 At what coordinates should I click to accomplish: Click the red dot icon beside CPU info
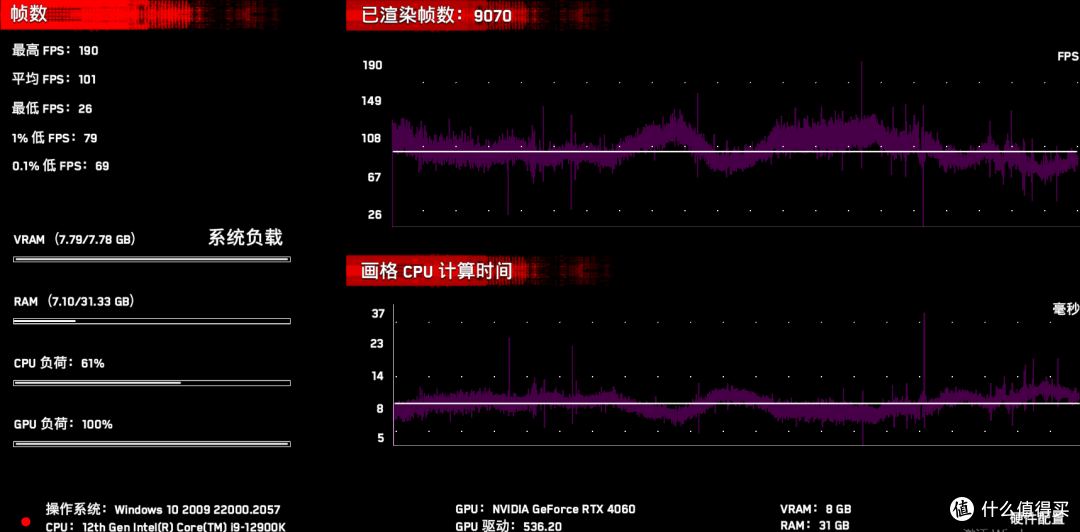coord(25,522)
